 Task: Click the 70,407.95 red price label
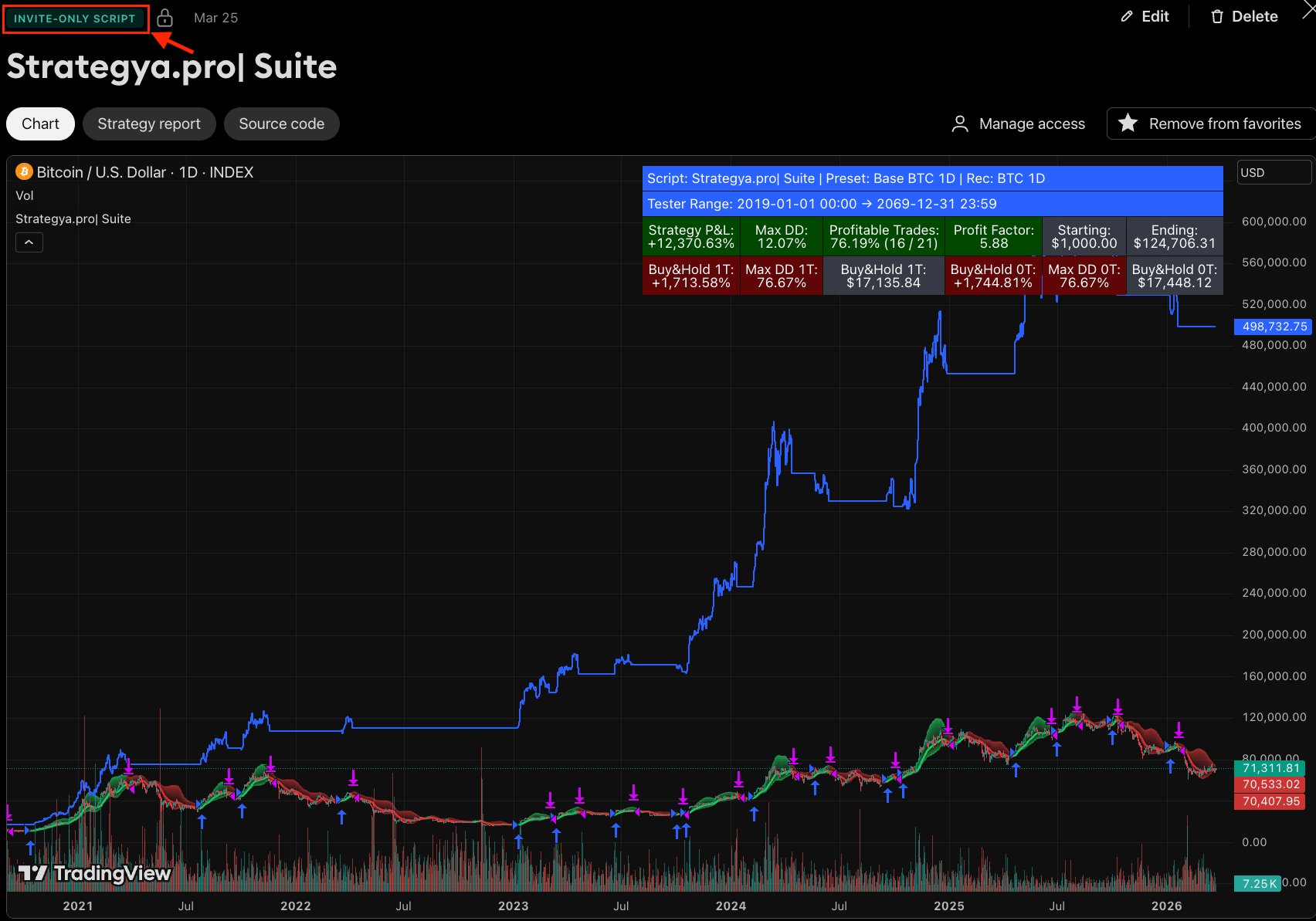[x=1270, y=801]
